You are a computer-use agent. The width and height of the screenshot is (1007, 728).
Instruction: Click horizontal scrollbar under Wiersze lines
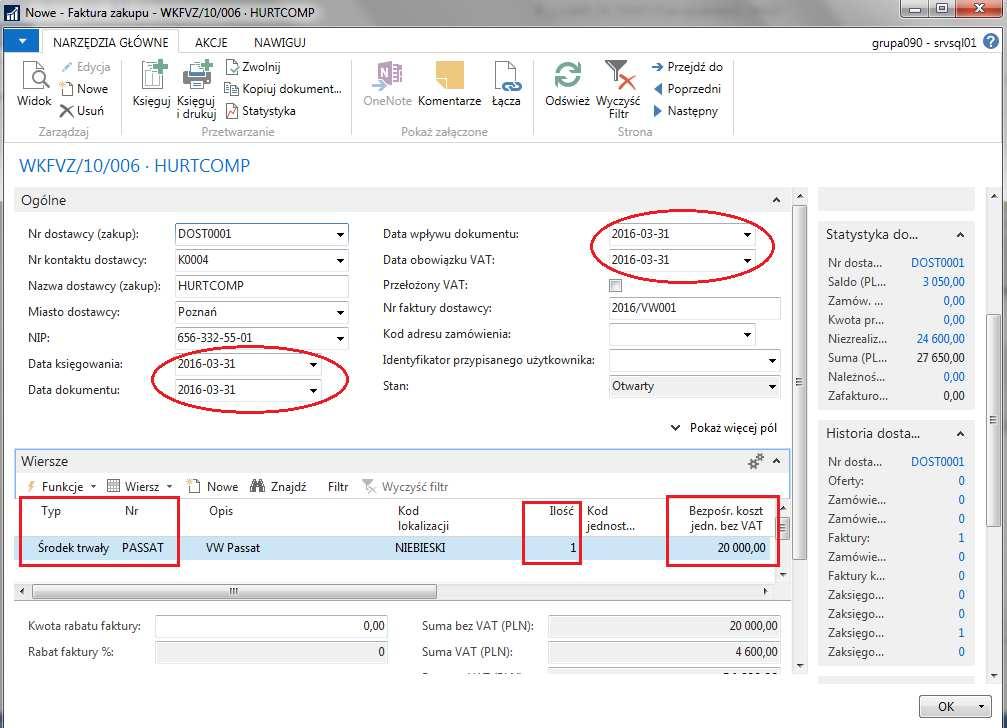coord(234,591)
